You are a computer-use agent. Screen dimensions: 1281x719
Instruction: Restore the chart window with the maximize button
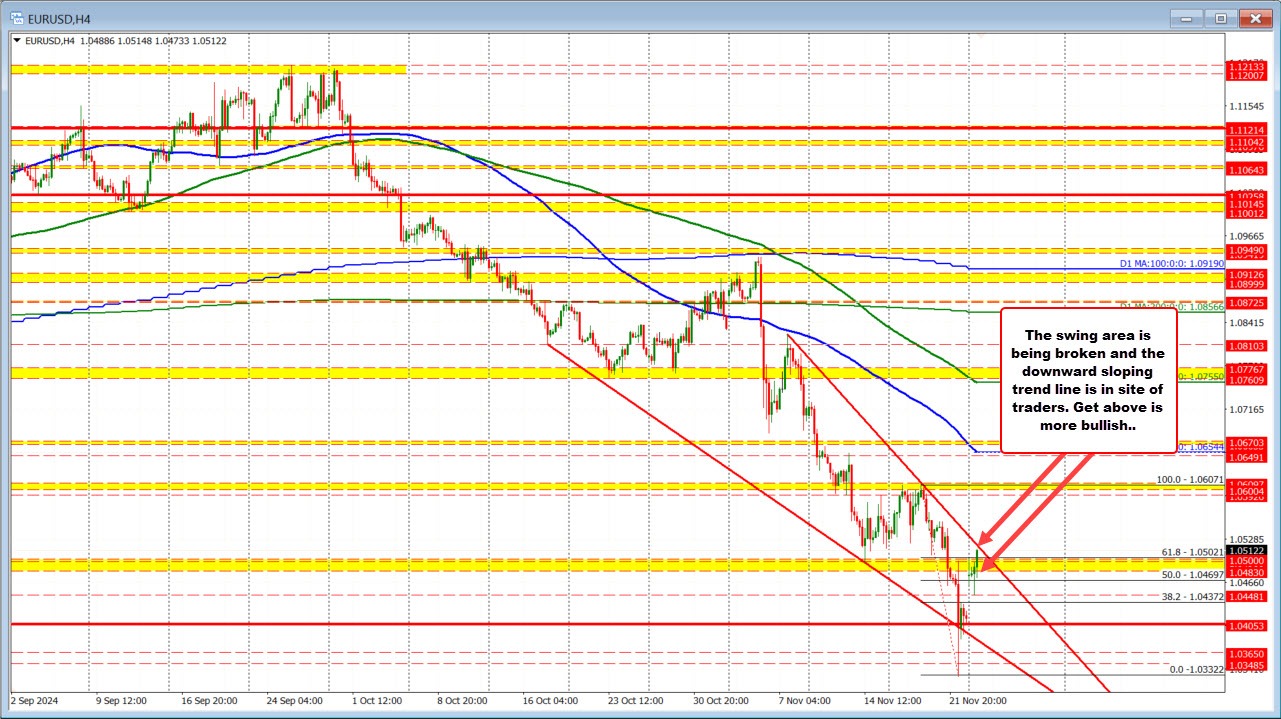1219,18
